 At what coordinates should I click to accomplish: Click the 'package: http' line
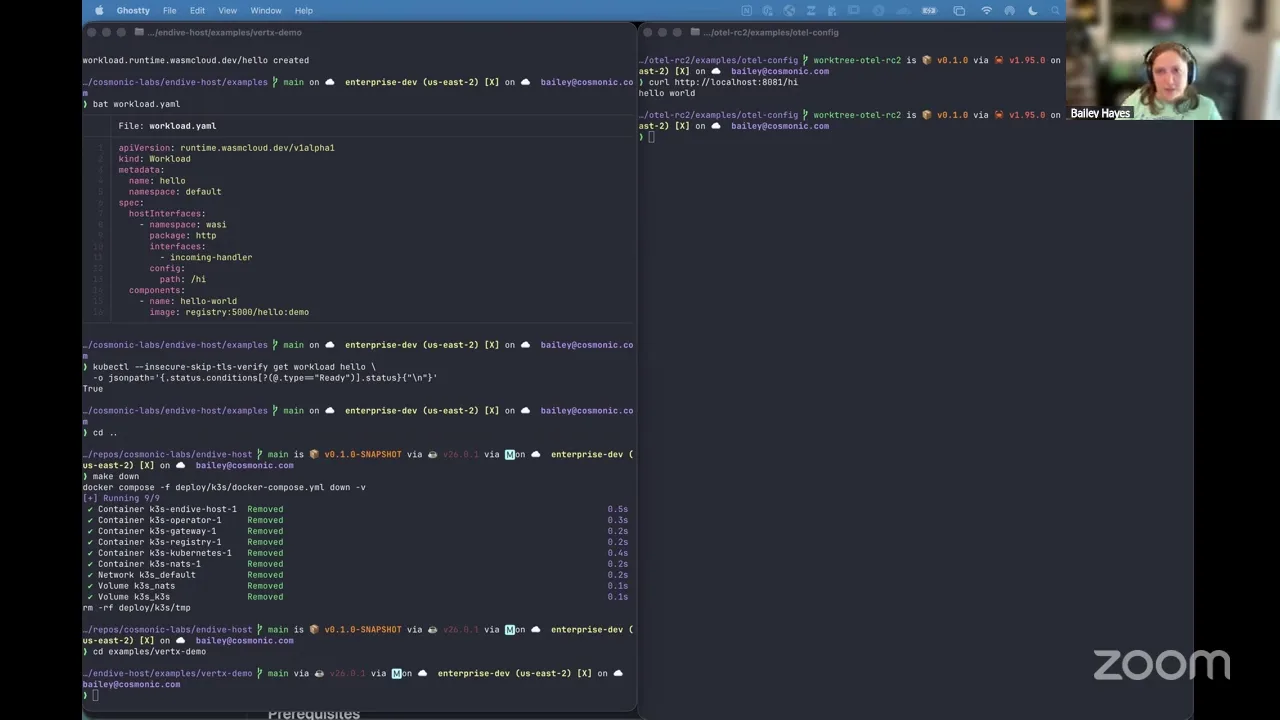pos(183,236)
